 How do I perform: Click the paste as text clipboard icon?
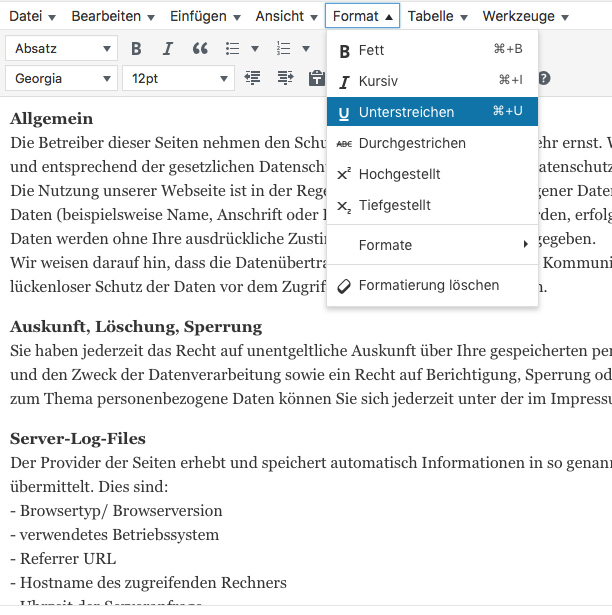pyautogui.click(x=317, y=78)
